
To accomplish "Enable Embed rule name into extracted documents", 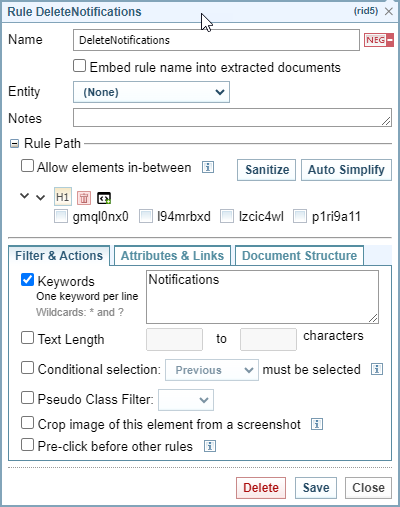I will [79, 66].
